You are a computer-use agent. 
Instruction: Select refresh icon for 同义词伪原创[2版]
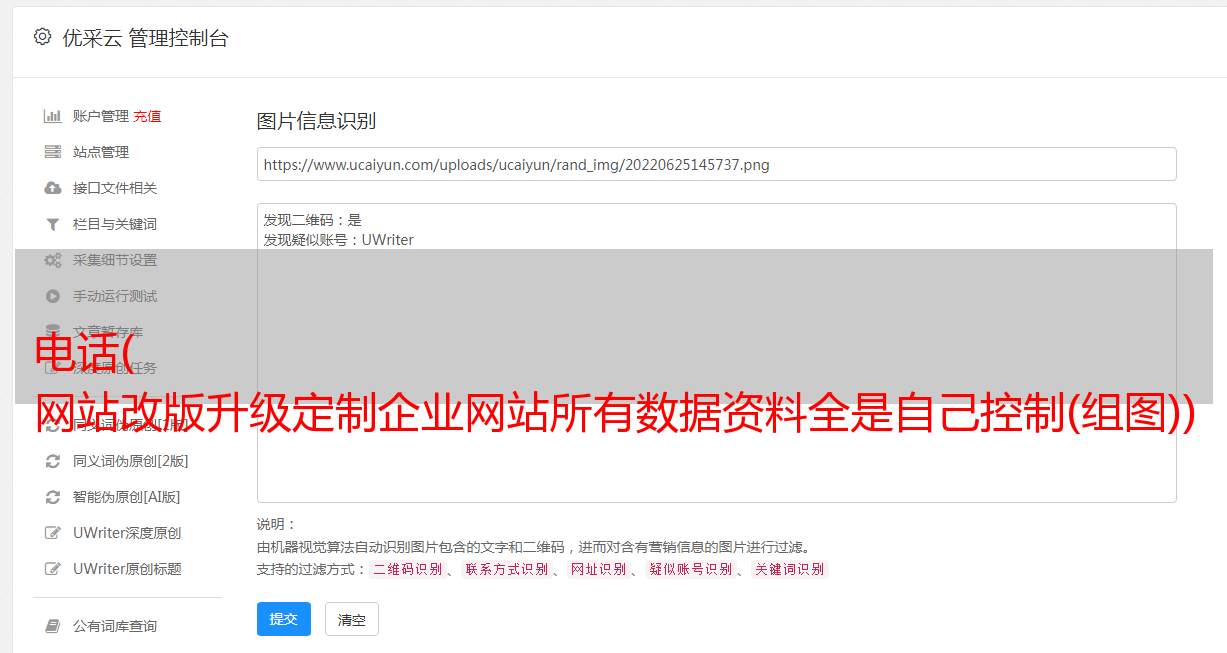tap(53, 461)
